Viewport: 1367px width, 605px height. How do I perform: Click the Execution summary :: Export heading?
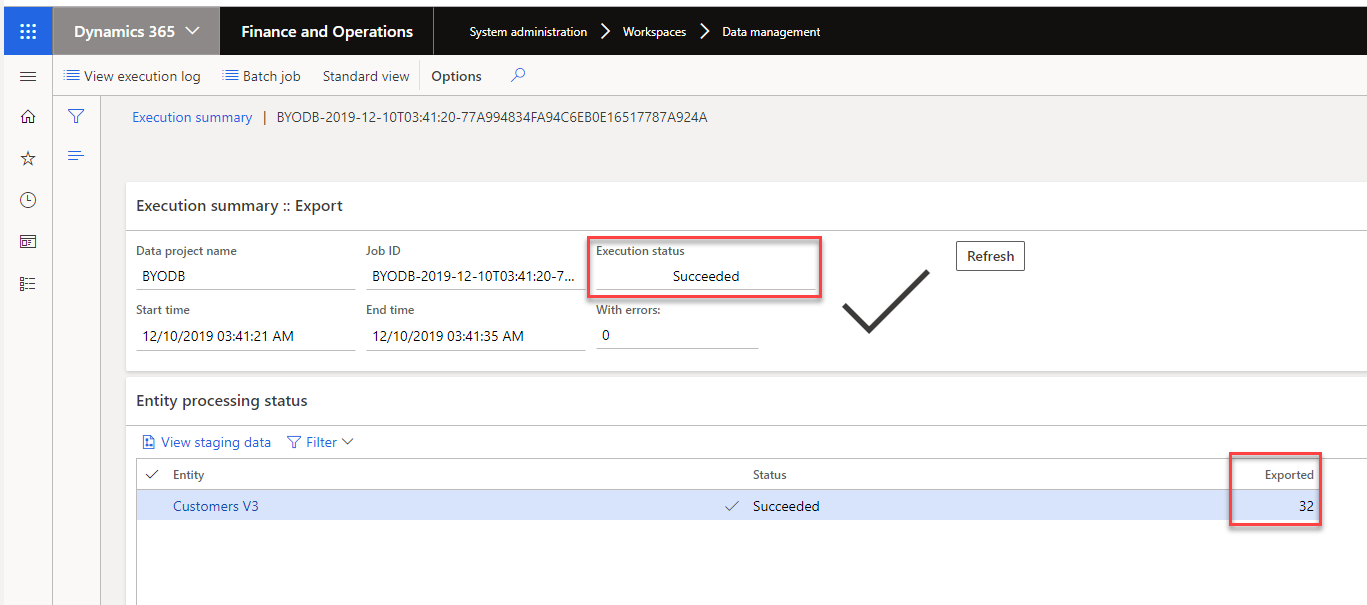pos(239,206)
